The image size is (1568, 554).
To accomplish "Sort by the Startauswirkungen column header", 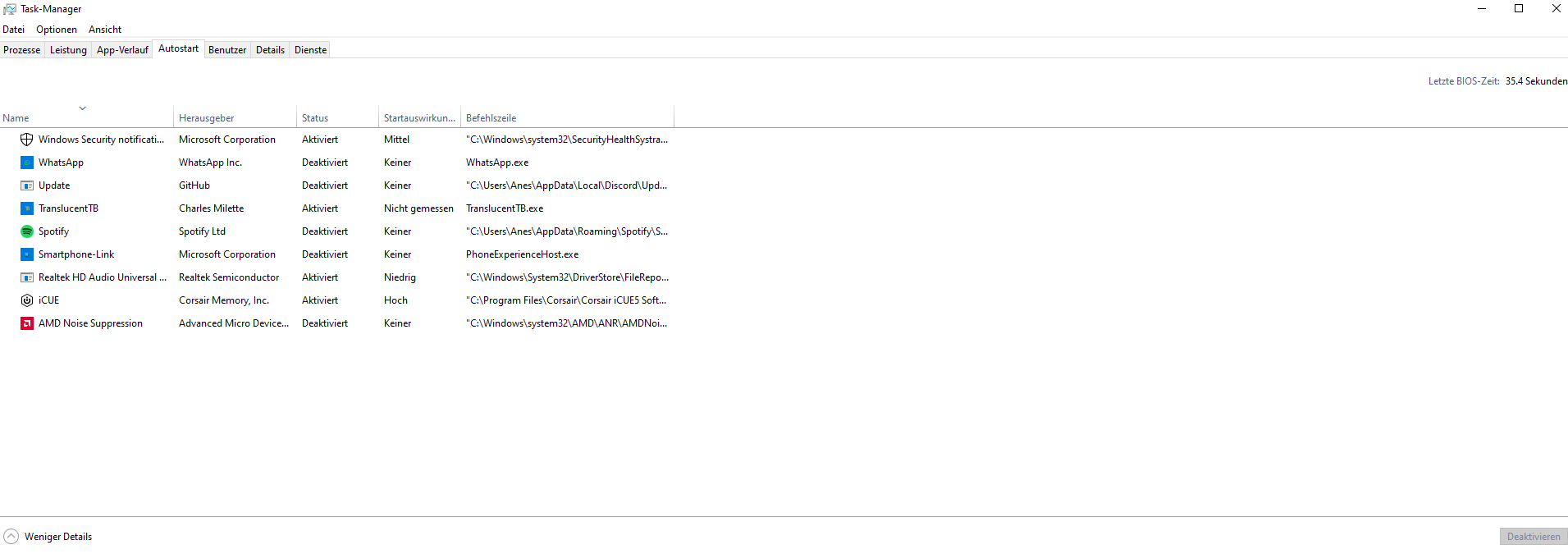I will tap(419, 117).
